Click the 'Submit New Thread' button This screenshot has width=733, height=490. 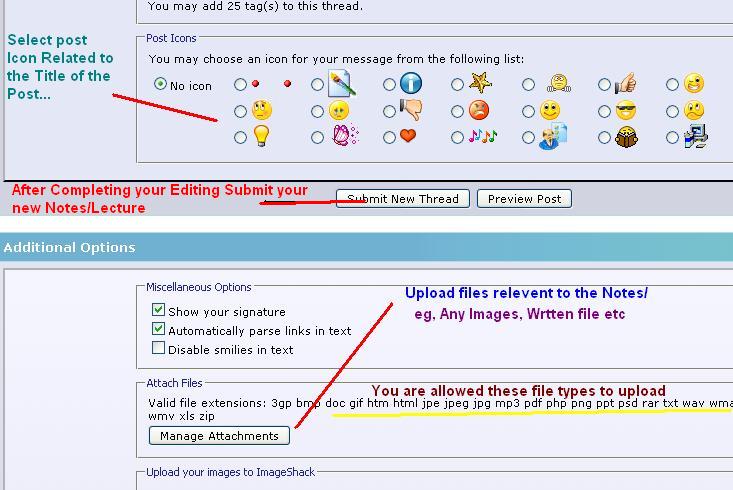click(x=403, y=199)
